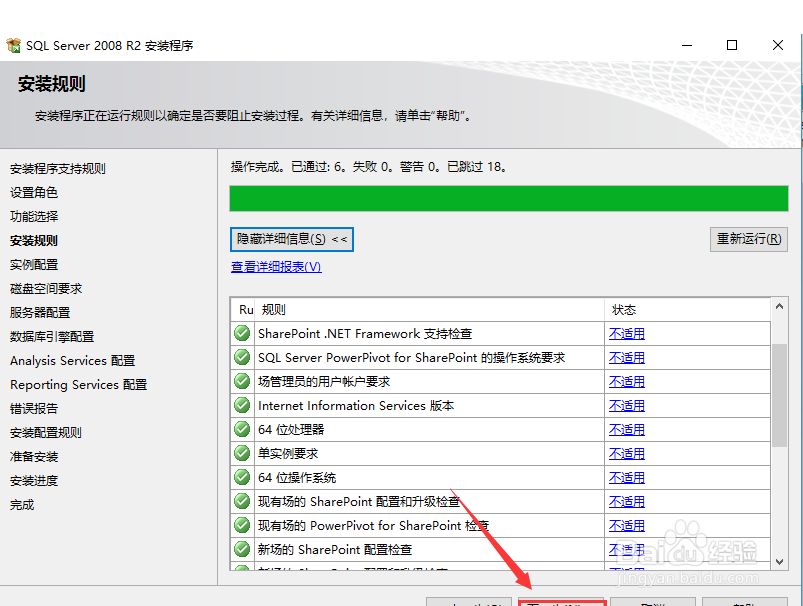The height and width of the screenshot is (606, 803).
Task: Select 错误报告 step in sidebar
Action: 34,409
